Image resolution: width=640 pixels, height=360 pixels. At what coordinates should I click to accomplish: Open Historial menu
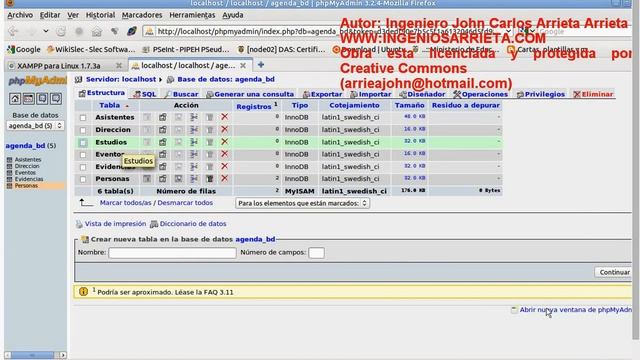point(100,15)
